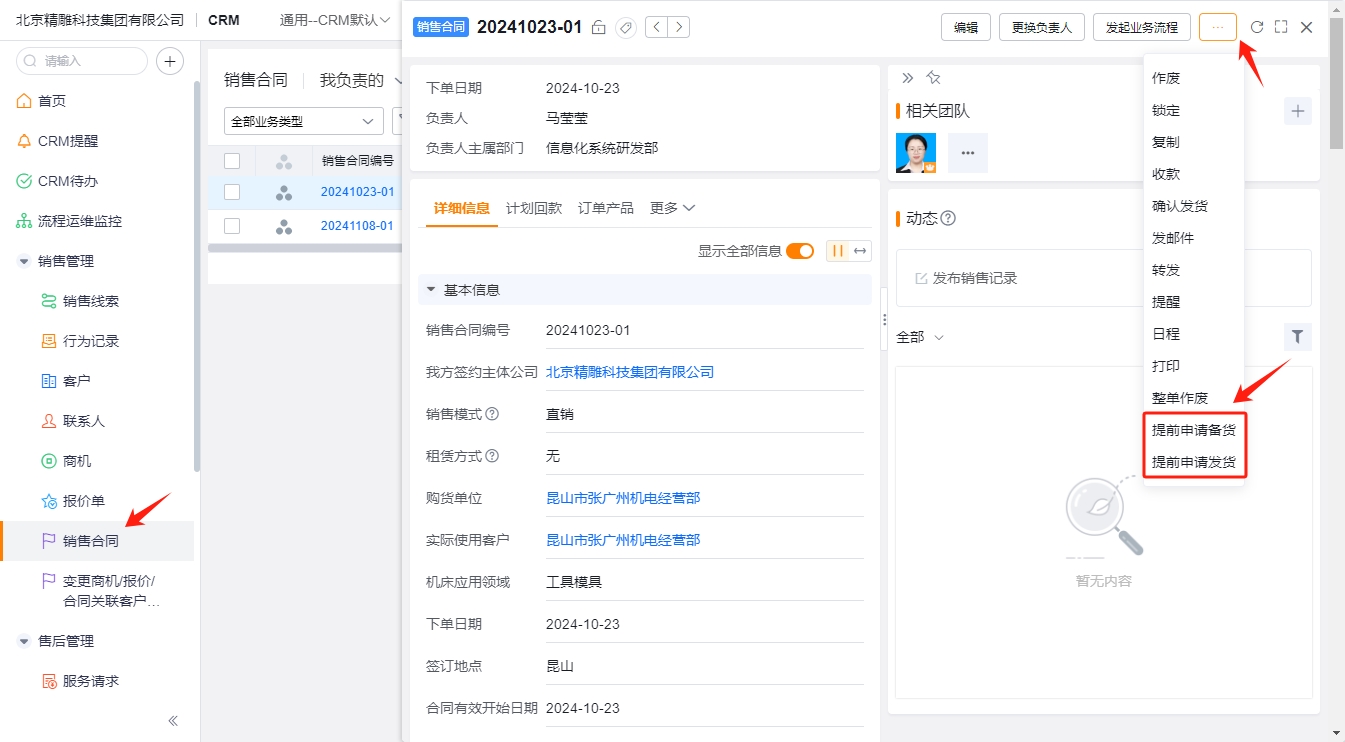Click the filter icon in 动态 section
The image size is (1345, 742).
tap(1298, 337)
